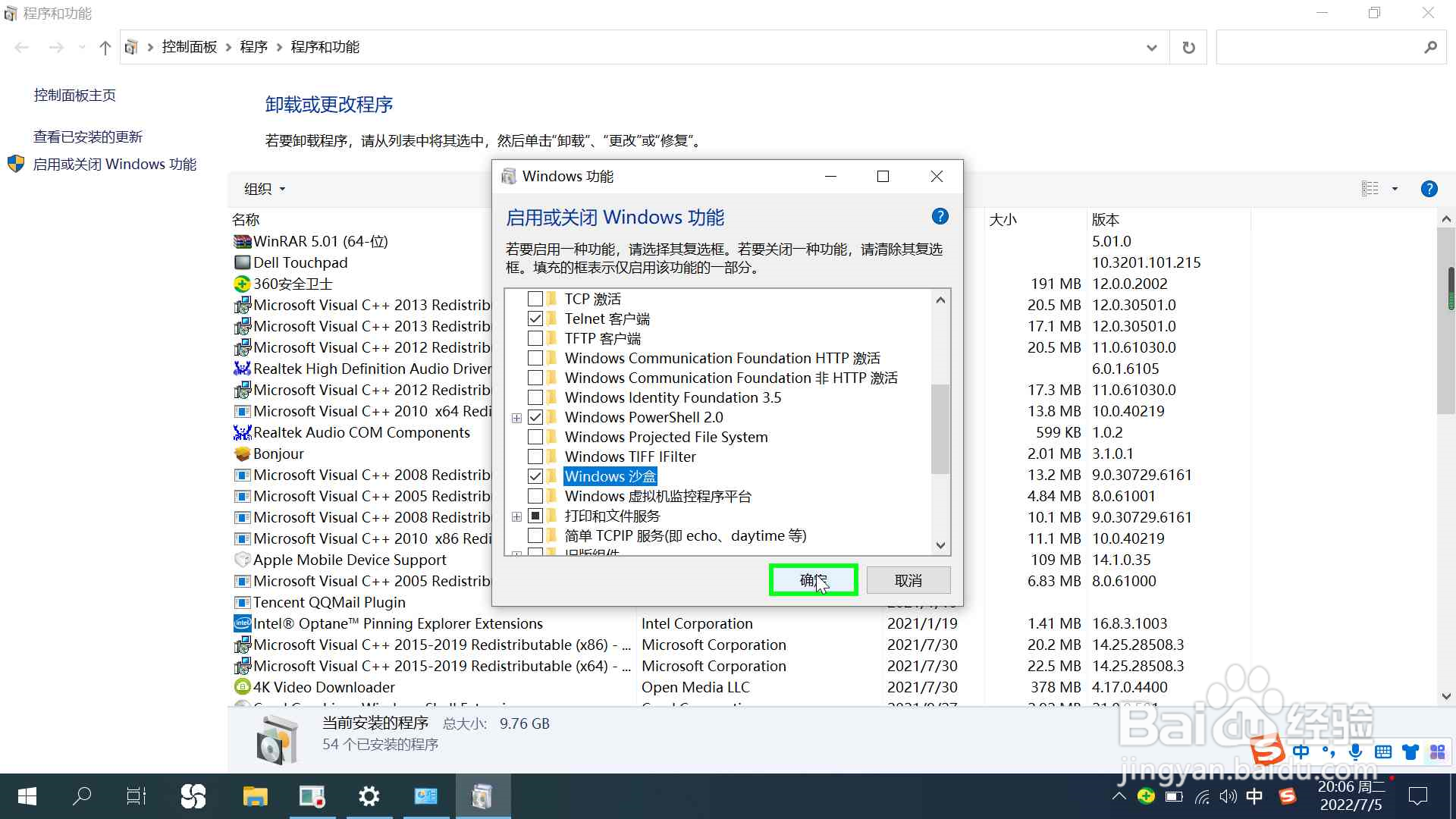
Task: Show hidden tray icons chevron
Action: pos(1119,796)
